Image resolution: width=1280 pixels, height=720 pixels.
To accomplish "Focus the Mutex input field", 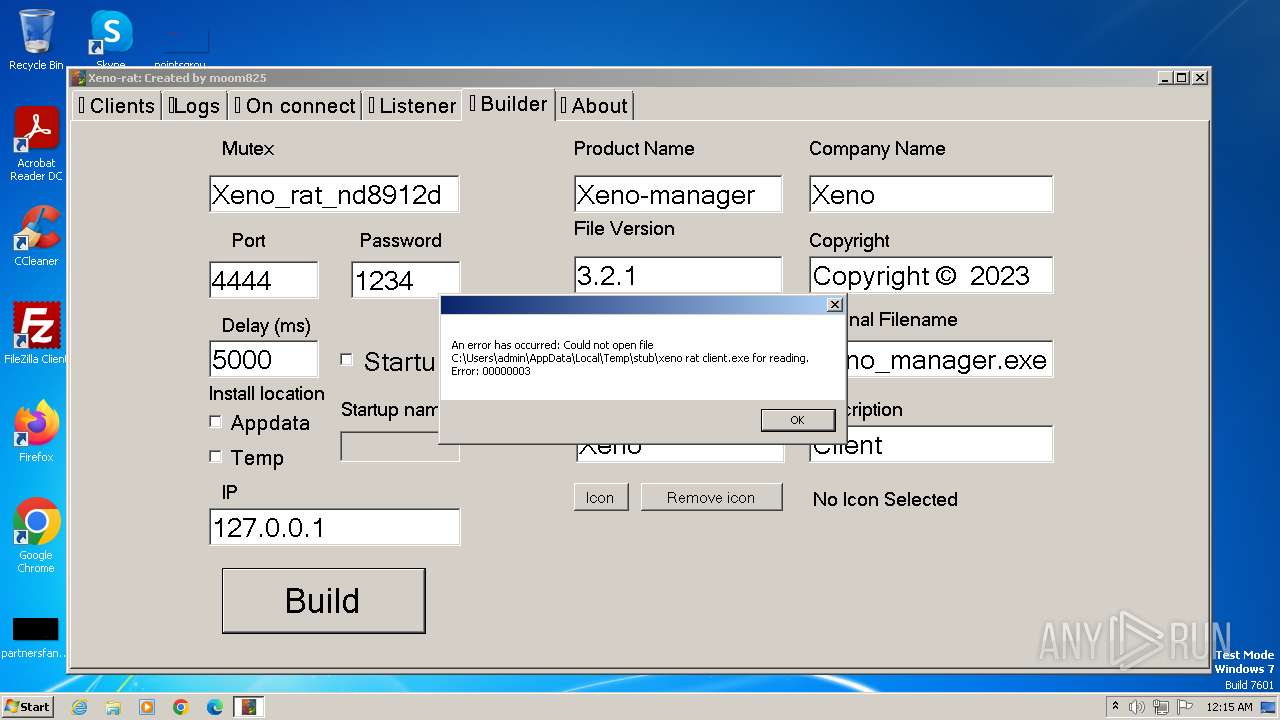I will pos(334,194).
